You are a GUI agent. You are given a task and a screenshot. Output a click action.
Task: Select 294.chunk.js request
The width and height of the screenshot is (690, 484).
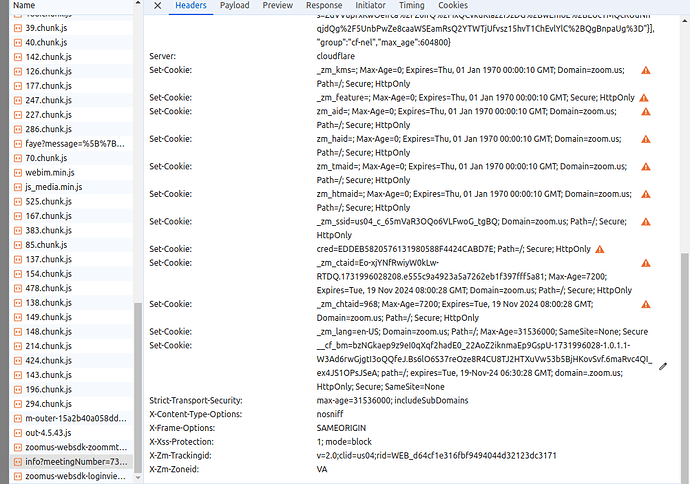(71, 404)
